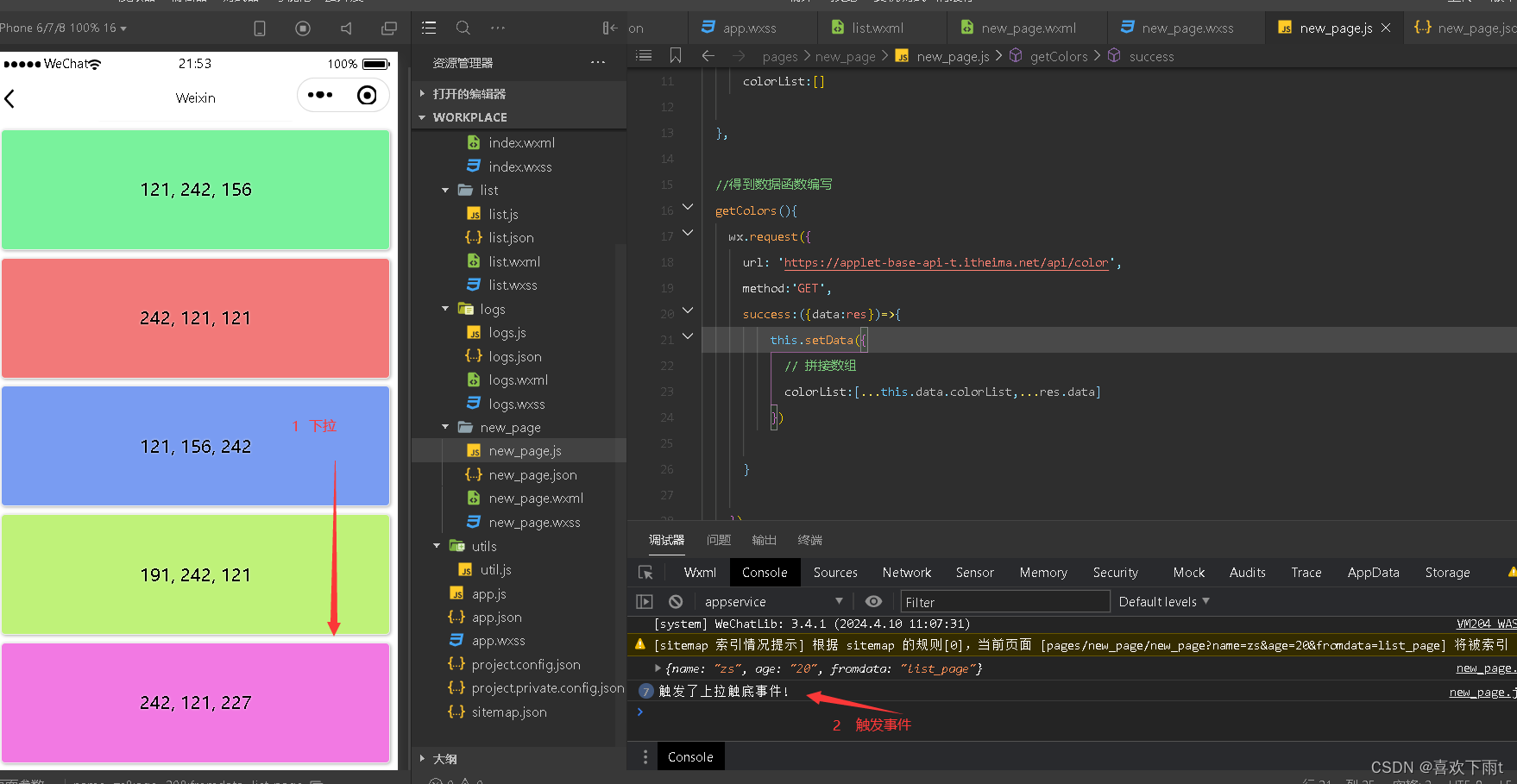Detach simulator window icon
The image size is (1517, 784).
click(x=389, y=28)
